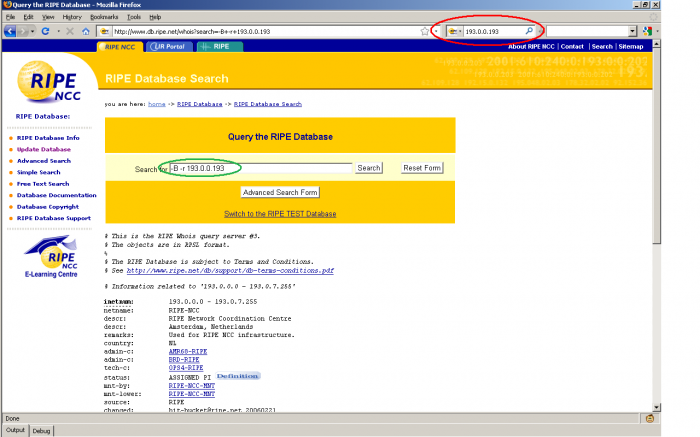700x437 pixels.
Task: Click the home breadcrumb link
Action: tap(157, 104)
